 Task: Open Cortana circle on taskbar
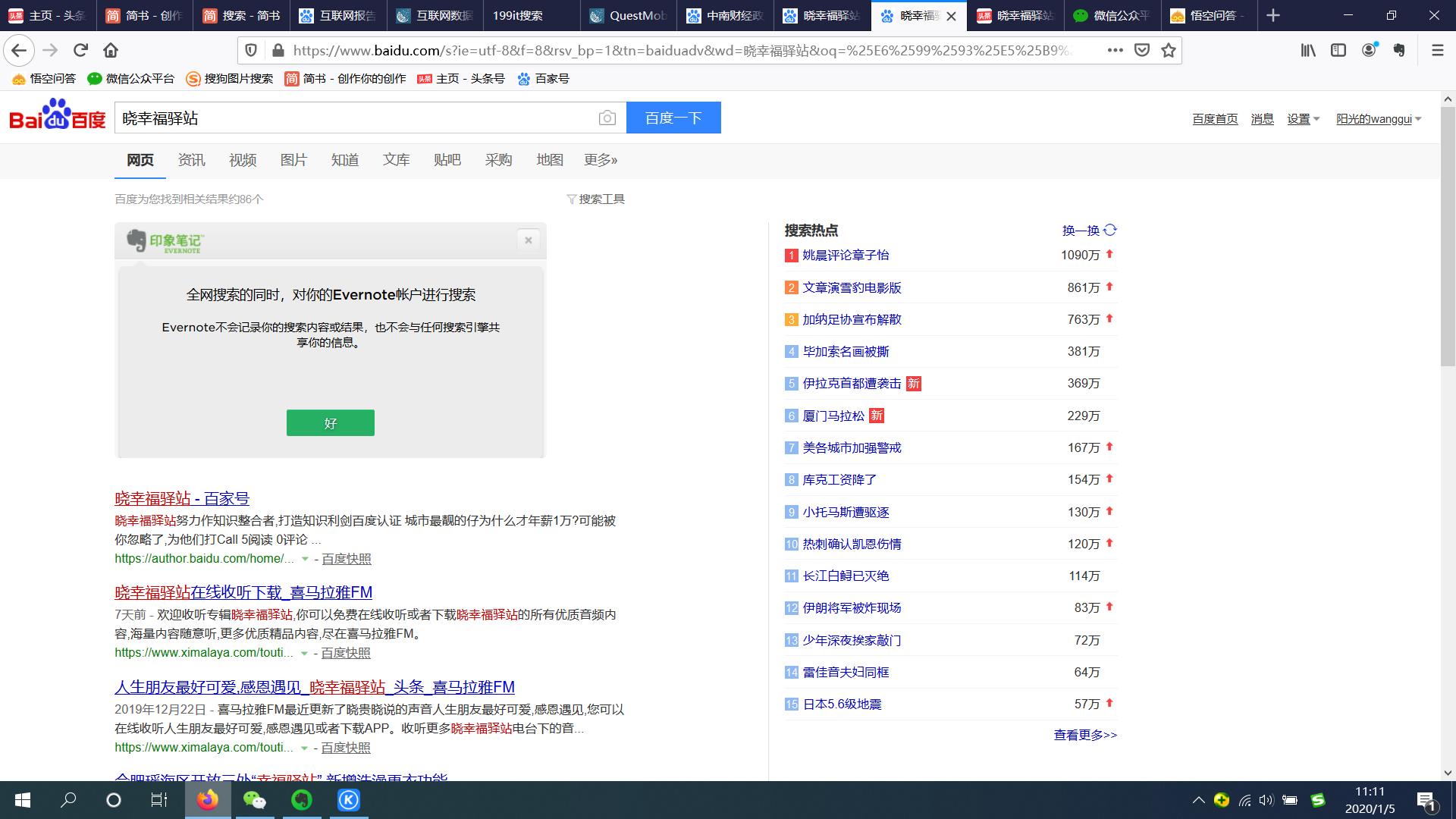tap(114, 800)
